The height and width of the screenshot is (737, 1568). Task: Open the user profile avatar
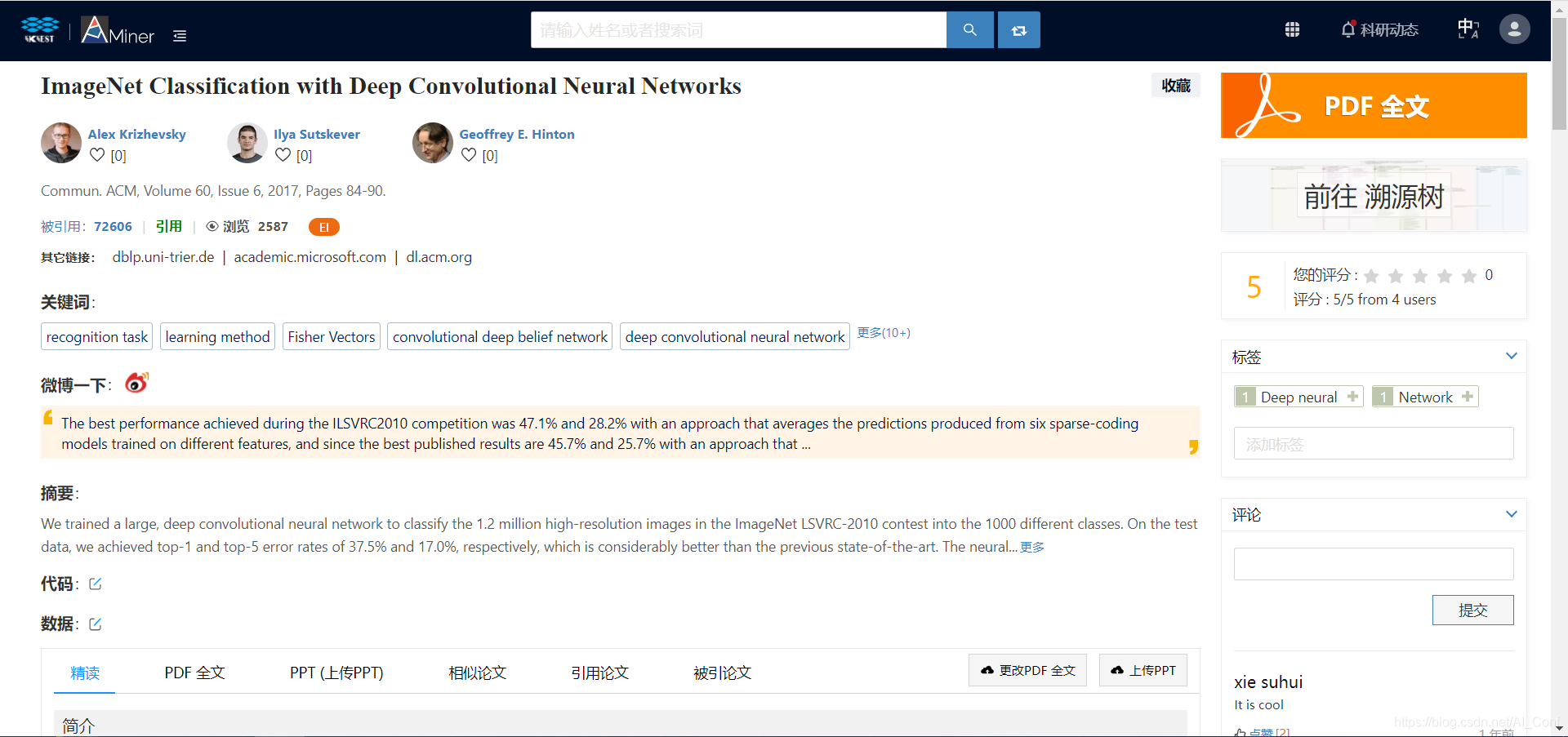1514,29
